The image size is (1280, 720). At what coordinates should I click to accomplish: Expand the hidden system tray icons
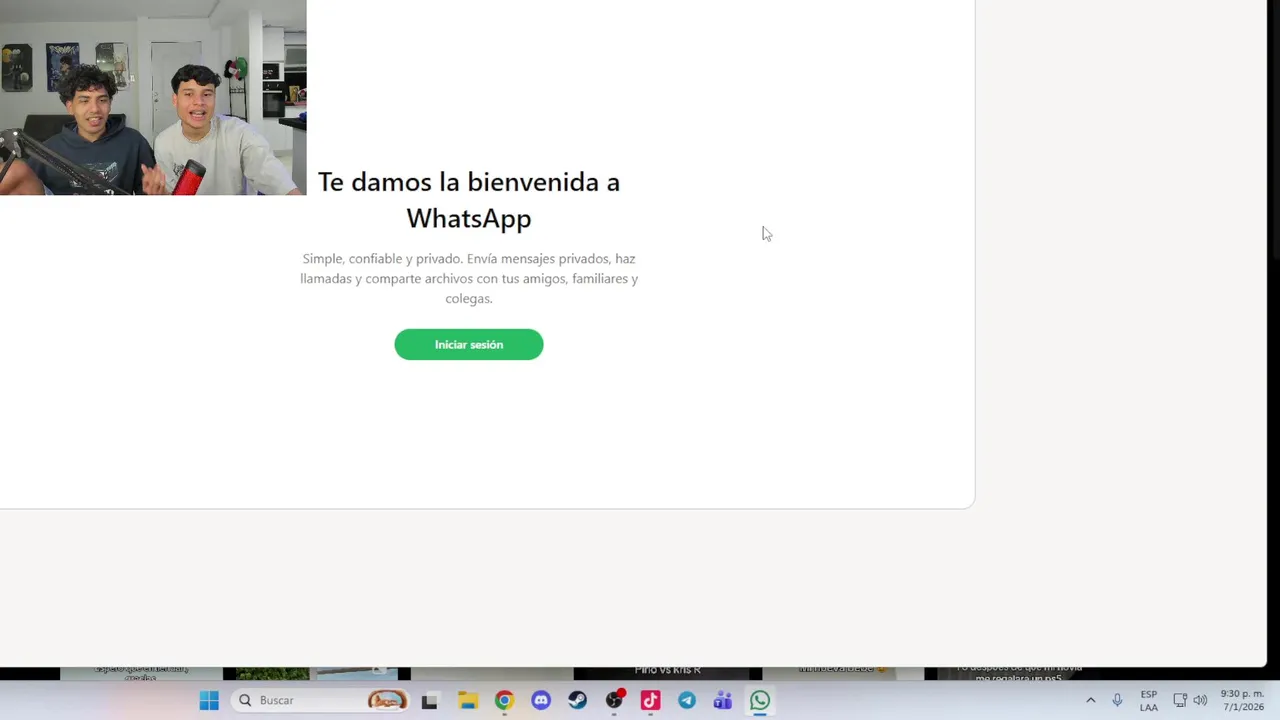(1090, 700)
